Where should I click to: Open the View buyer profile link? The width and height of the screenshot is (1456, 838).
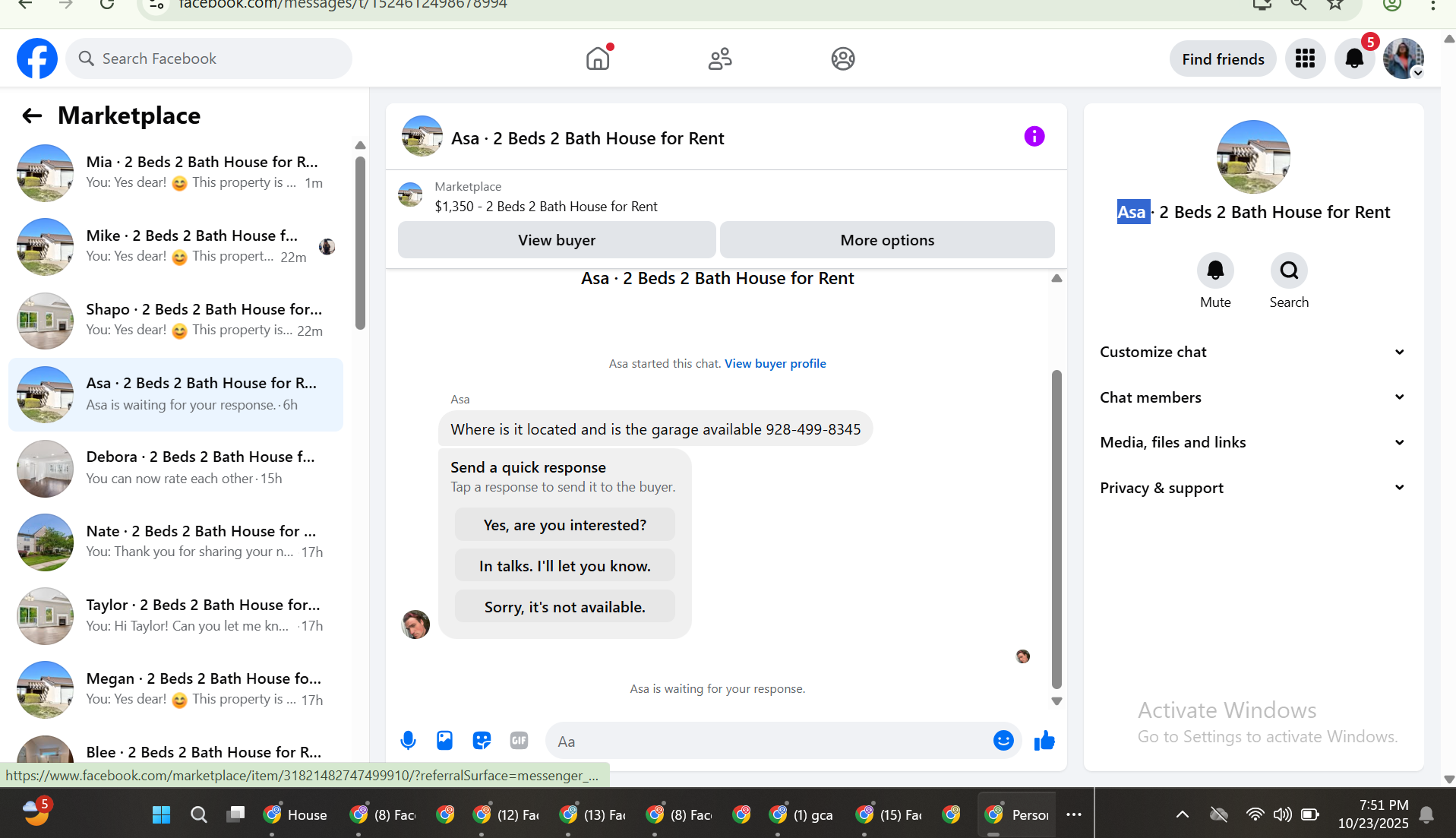pos(775,363)
